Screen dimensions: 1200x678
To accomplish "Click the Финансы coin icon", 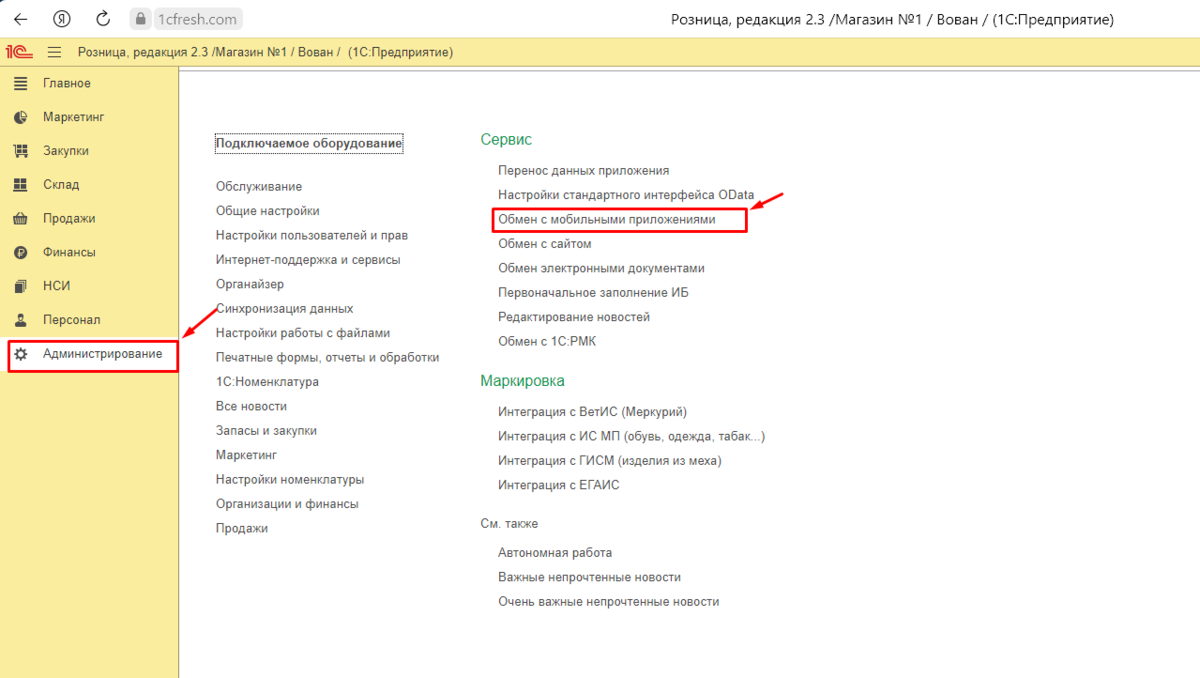I will coord(21,252).
